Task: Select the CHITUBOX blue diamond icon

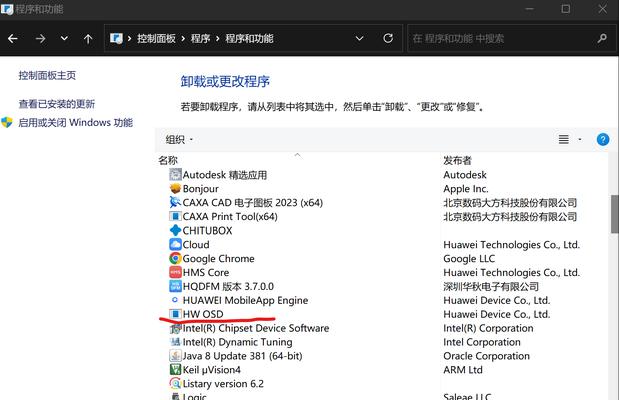Action: click(175, 230)
